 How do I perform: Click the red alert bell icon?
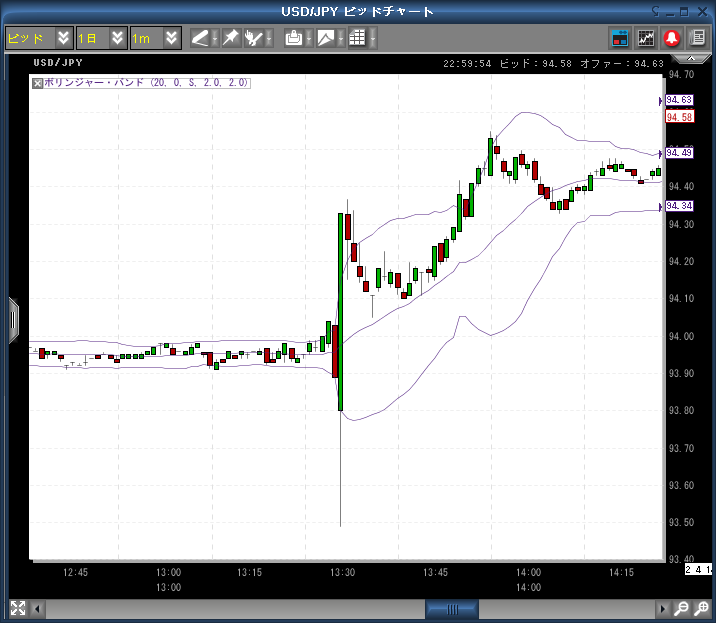(671, 38)
